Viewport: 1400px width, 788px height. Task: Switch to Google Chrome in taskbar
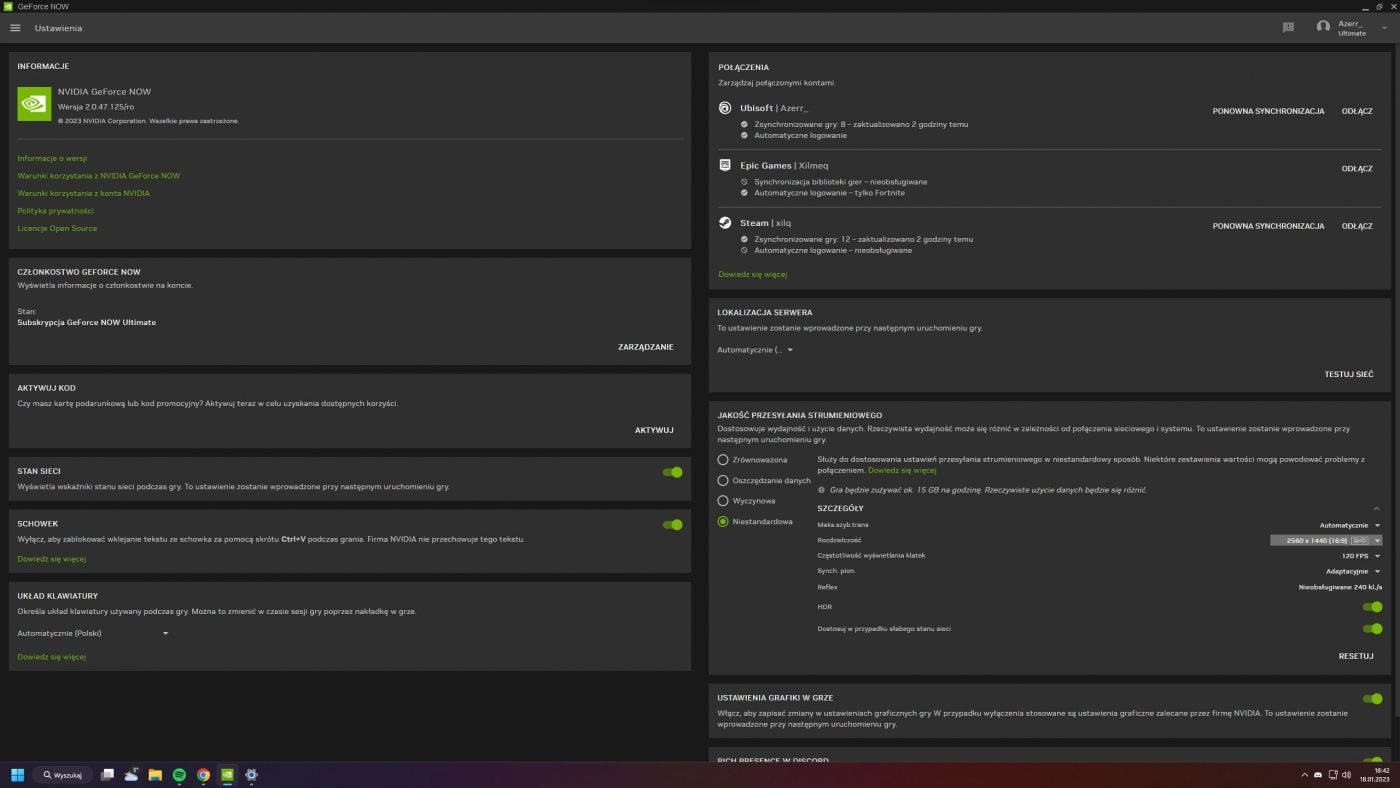(x=203, y=775)
